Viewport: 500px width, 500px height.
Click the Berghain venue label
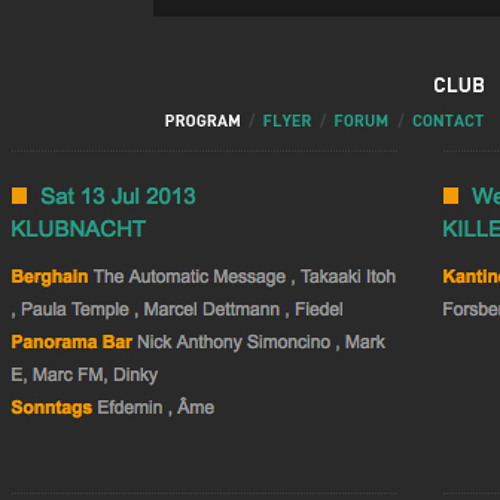[50, 277]
